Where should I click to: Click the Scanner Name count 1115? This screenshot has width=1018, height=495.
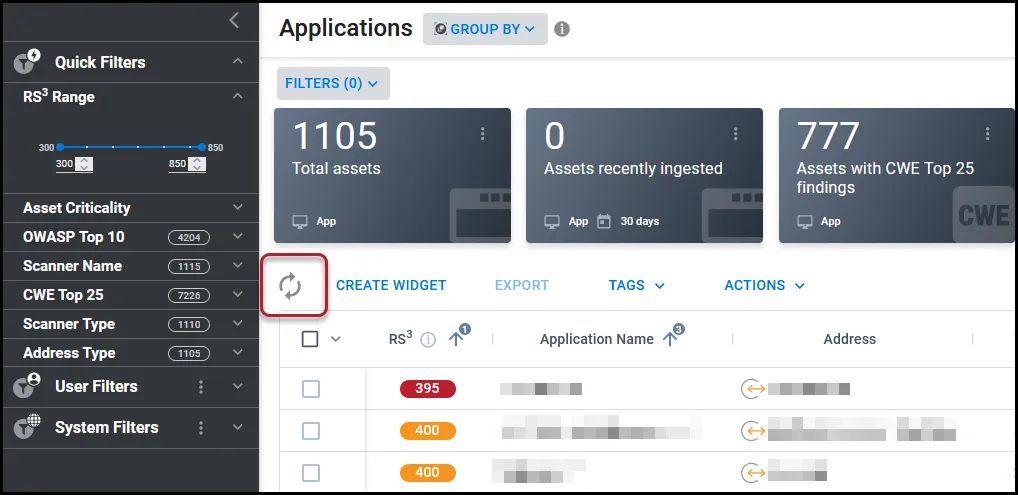pyautogui.click(x=189, y=266)
